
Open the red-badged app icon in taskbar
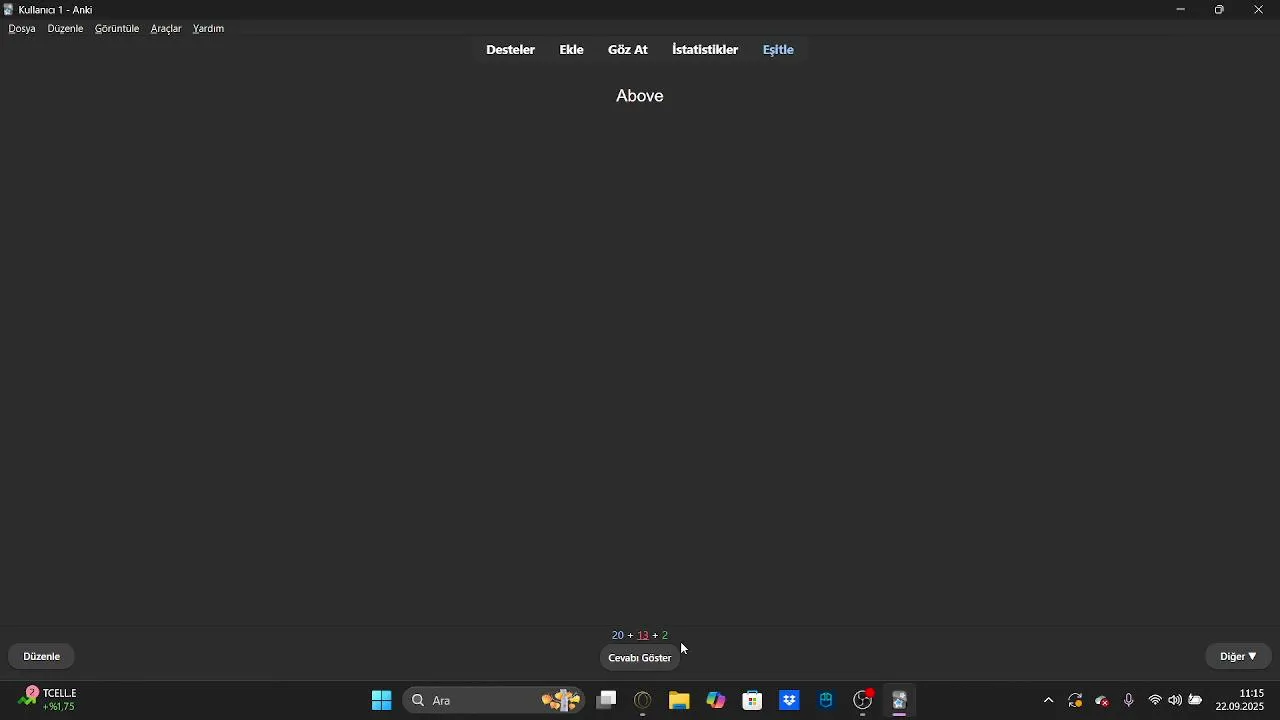pyautogui.click(x=865, y=701)
